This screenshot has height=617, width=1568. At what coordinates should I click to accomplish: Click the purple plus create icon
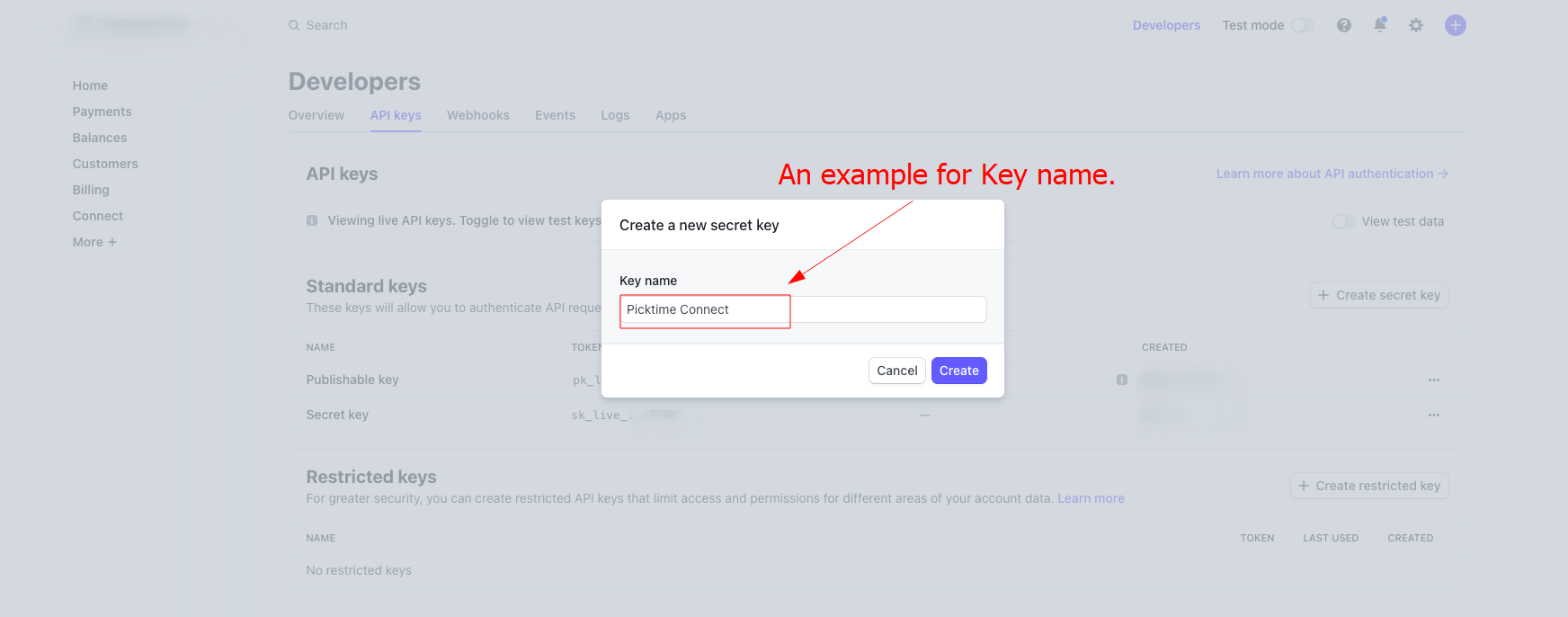tap(1455, 25)
